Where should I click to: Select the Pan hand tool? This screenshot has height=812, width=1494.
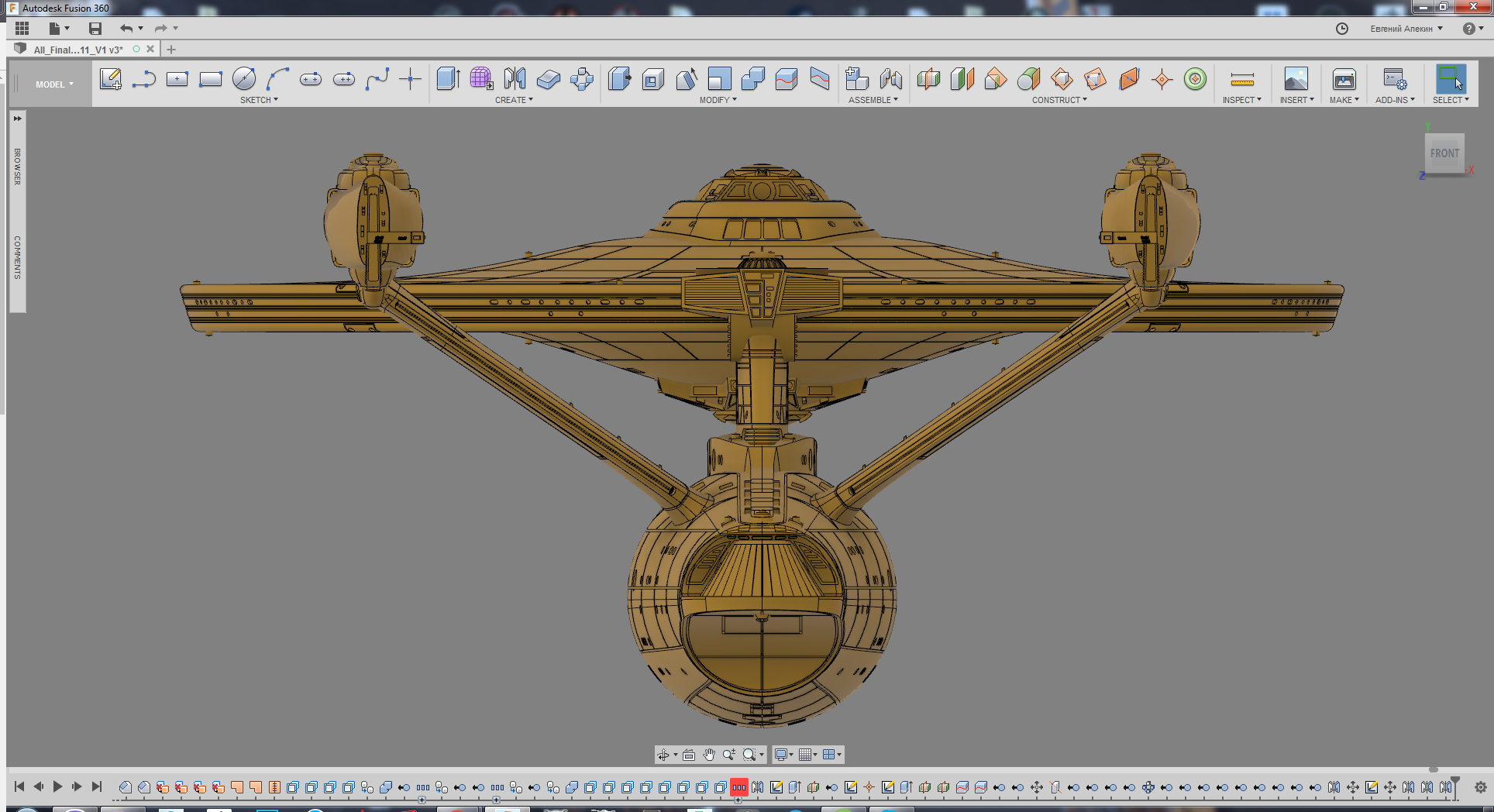pos(709,755)
